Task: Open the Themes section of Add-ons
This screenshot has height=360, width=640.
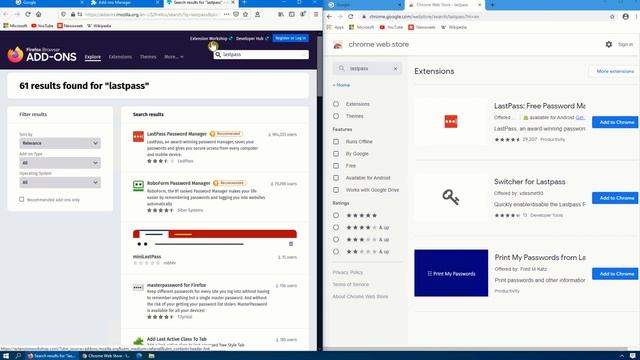Action: [148, 57]
